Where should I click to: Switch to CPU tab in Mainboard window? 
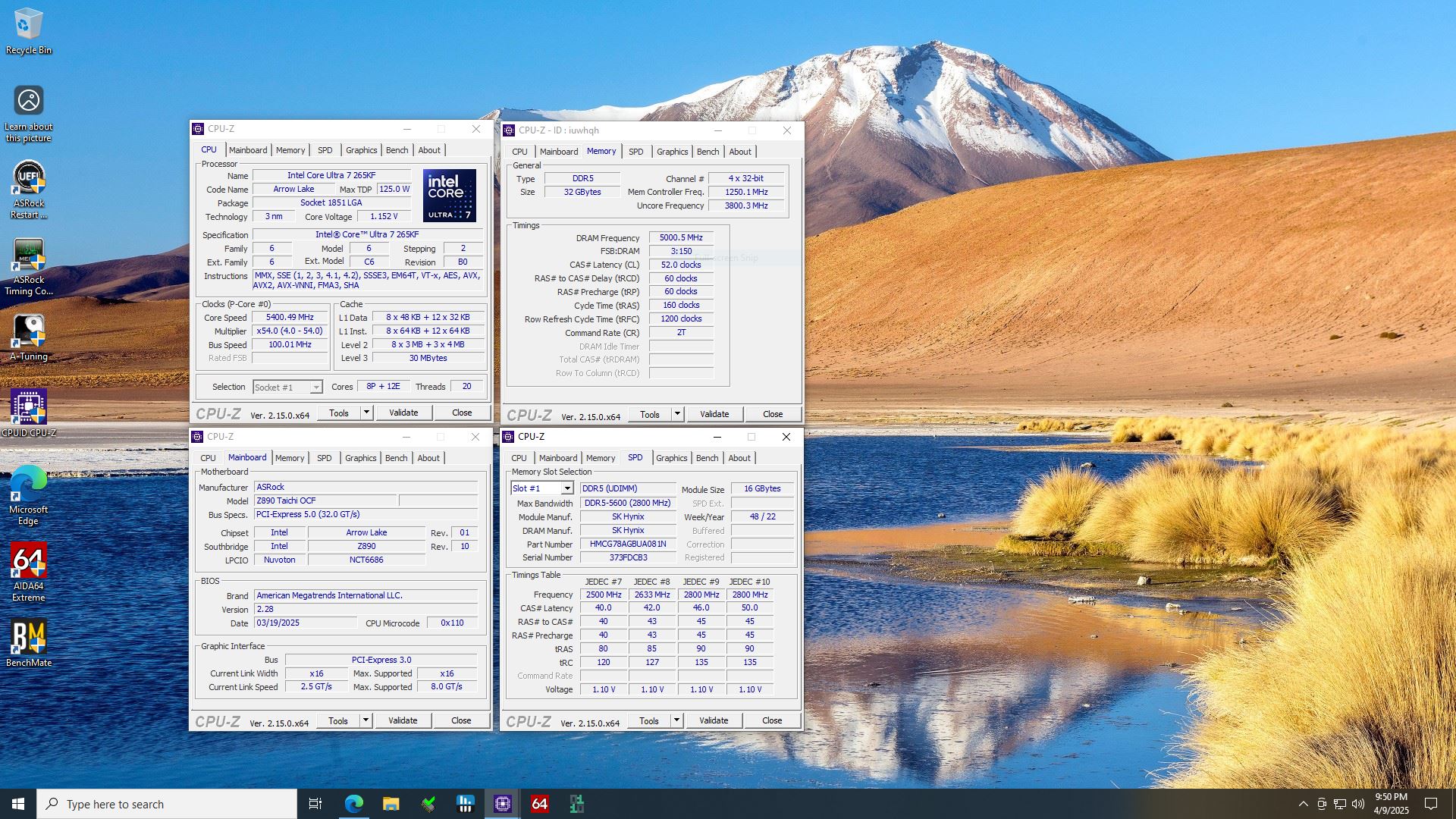tap(208, 458)
